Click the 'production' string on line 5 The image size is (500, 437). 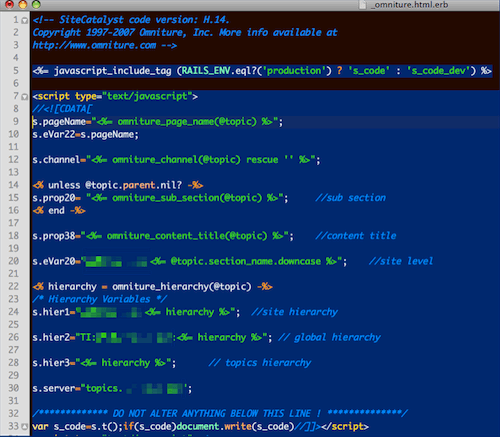tap(294, 71)
